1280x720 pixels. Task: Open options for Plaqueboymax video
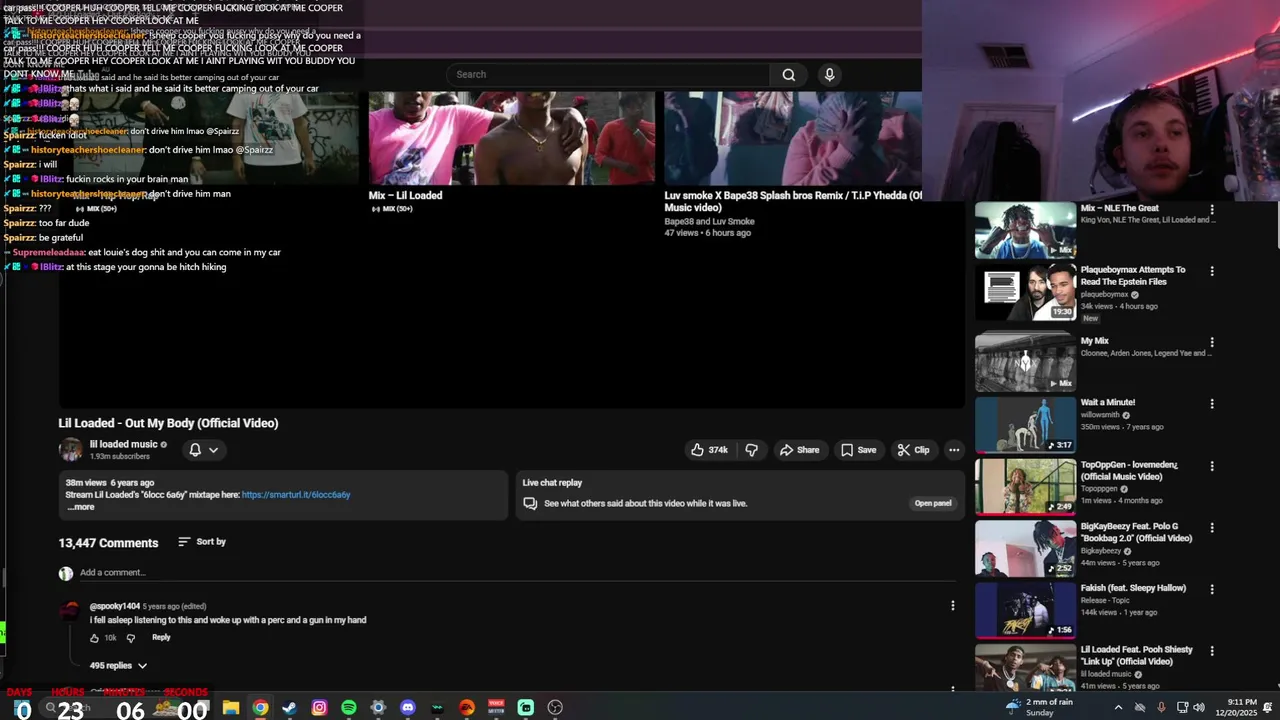click(1212, 271)
